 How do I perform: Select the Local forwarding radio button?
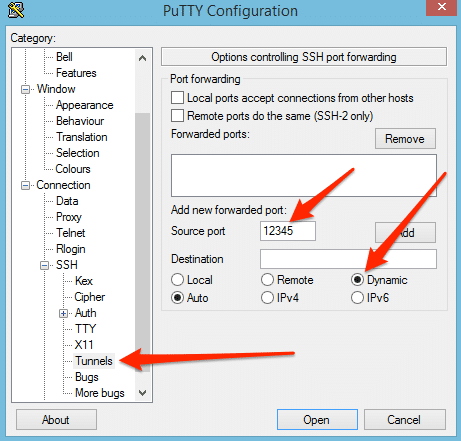[x=177, y=280]
